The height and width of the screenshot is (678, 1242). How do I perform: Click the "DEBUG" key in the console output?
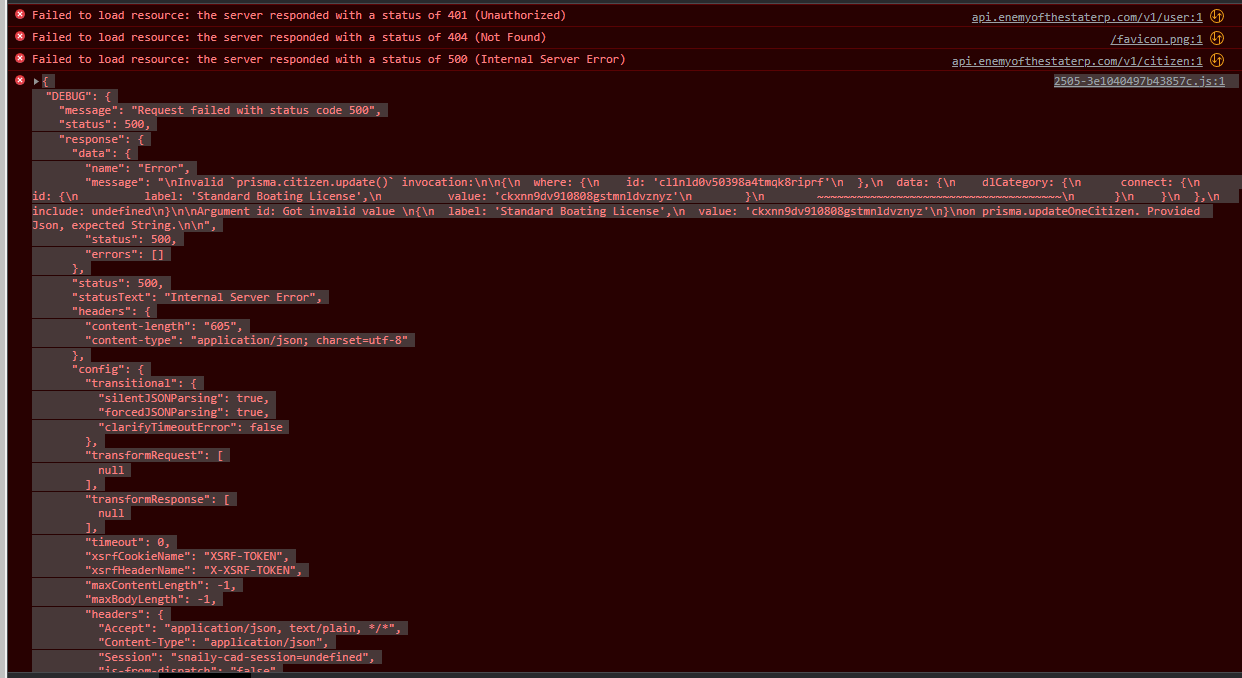78,95
